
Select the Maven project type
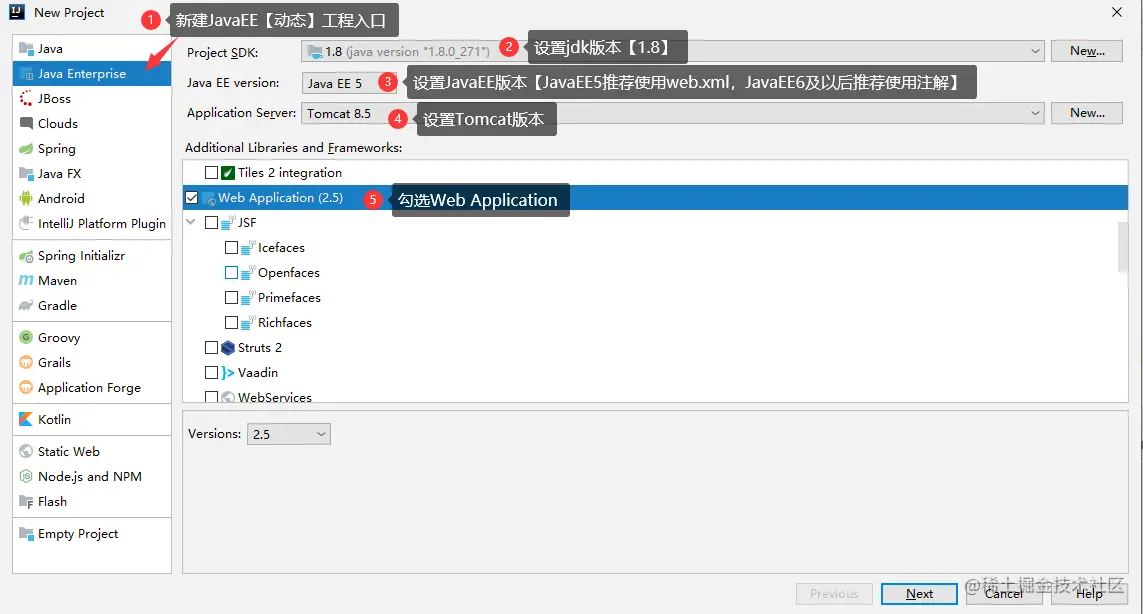tap(92, 281)
